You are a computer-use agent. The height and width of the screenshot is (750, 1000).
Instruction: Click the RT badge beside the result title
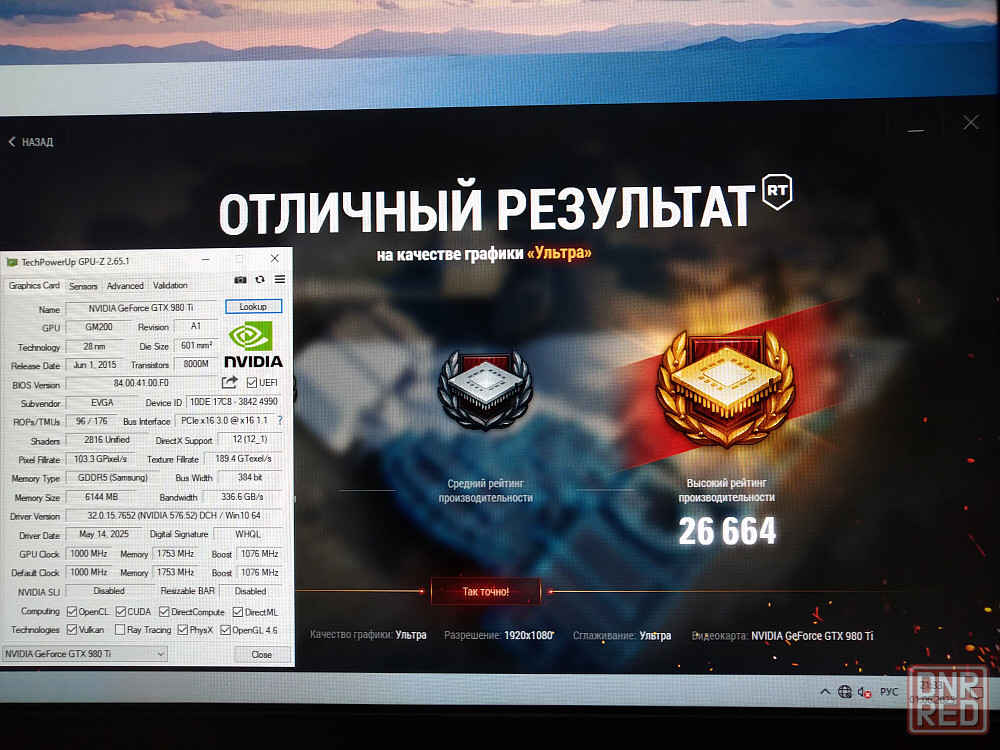pyautogui.click(x=777, y=191)
